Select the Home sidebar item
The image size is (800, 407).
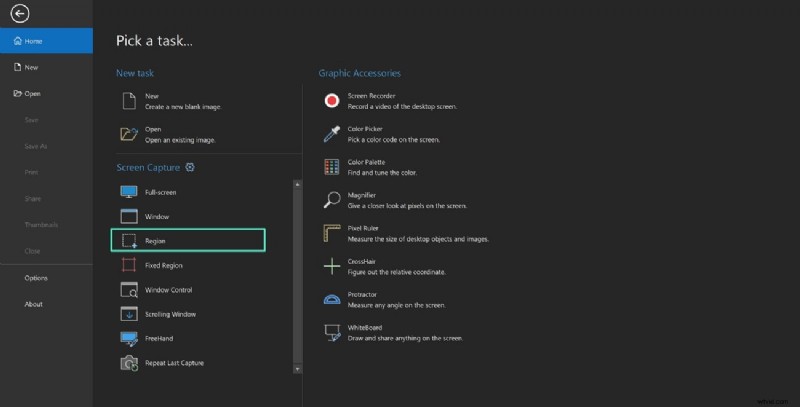(x=46, y=41)
